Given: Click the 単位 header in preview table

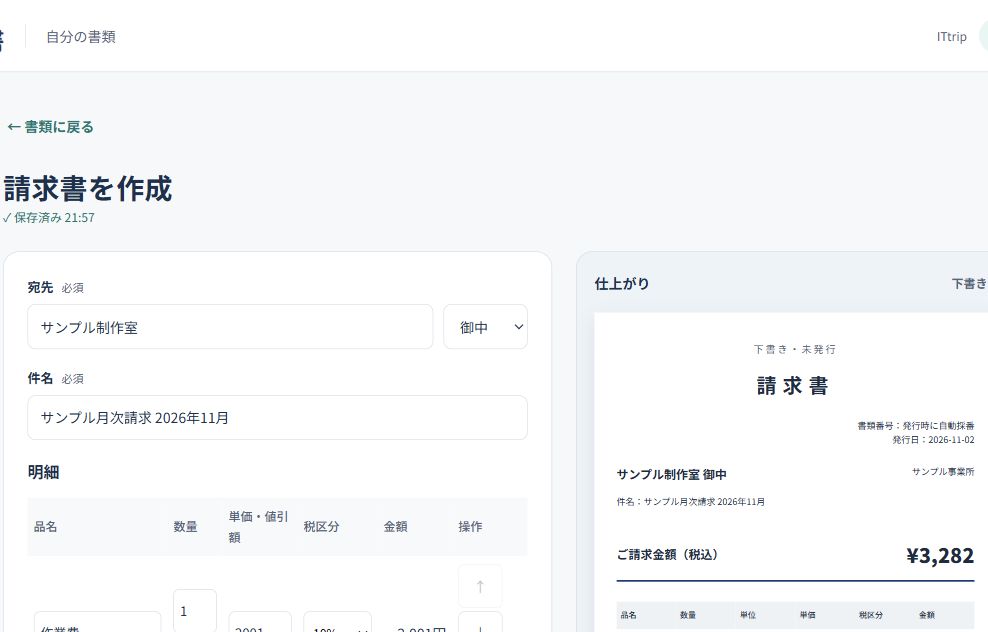Looking at the screenshot, I should tap(748, 615).
